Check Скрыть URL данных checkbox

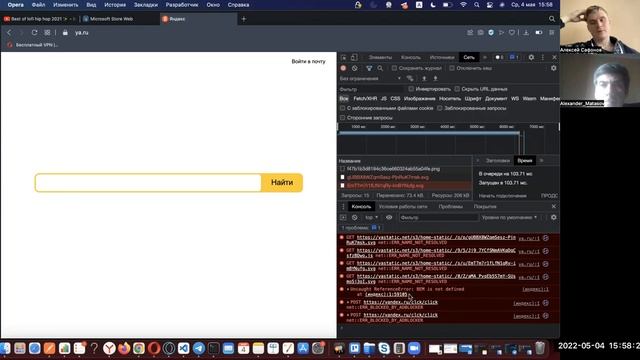coord(457,89)
